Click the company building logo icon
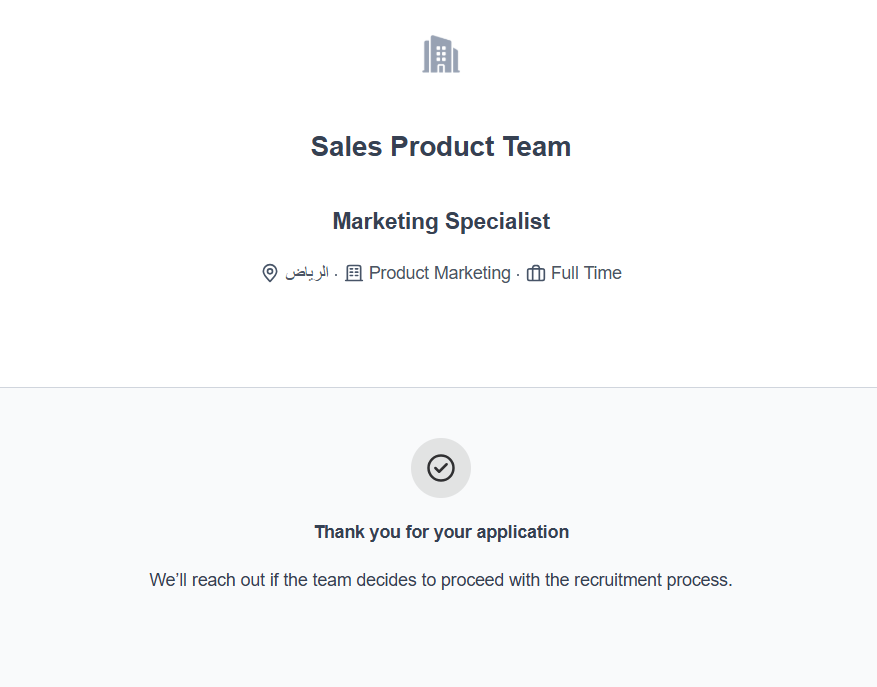 tap(441, 54)
